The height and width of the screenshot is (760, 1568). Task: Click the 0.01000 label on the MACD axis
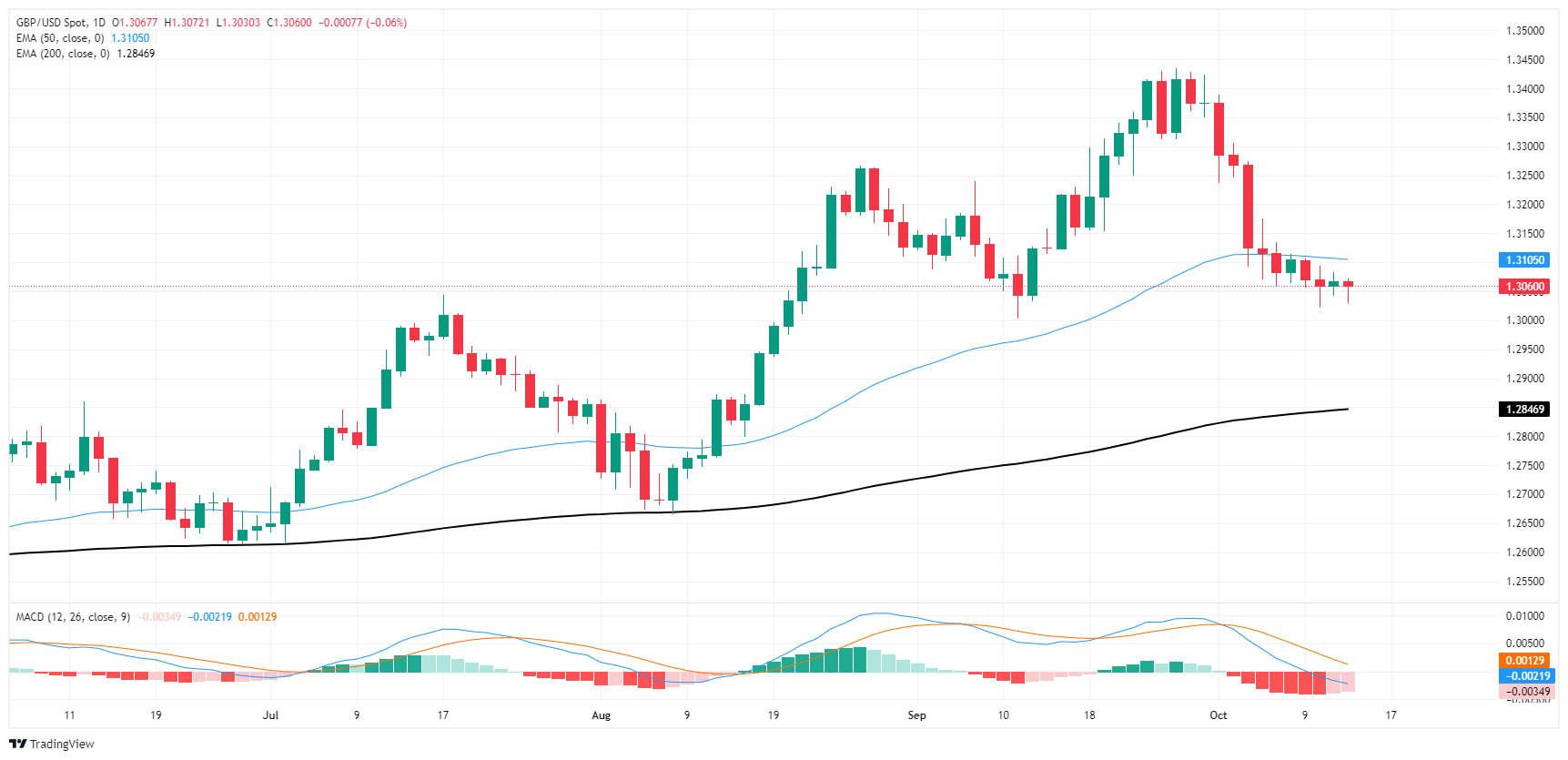(1524, 616)
